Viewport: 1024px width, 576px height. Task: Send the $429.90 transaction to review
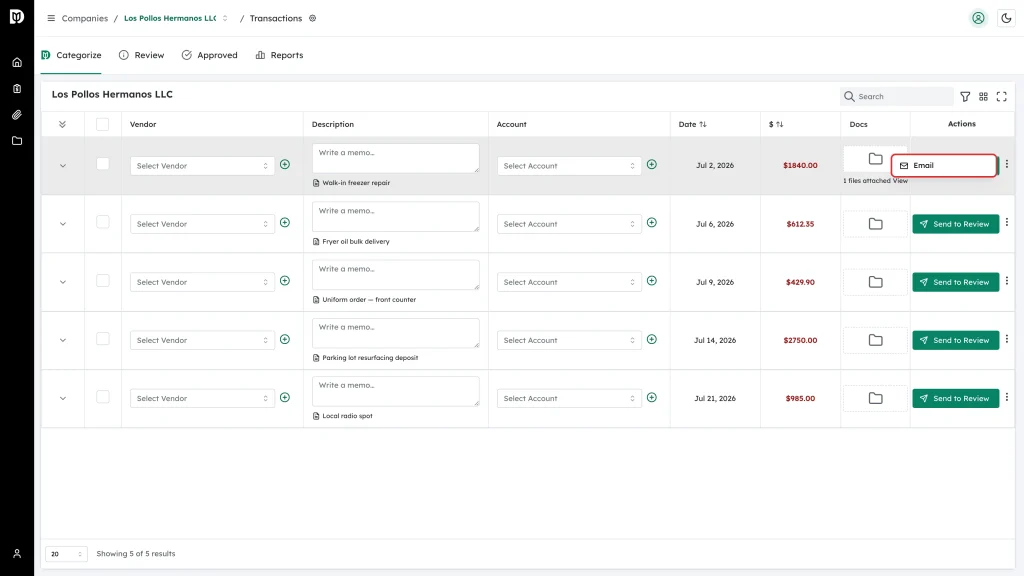click(x=955, y=282)
